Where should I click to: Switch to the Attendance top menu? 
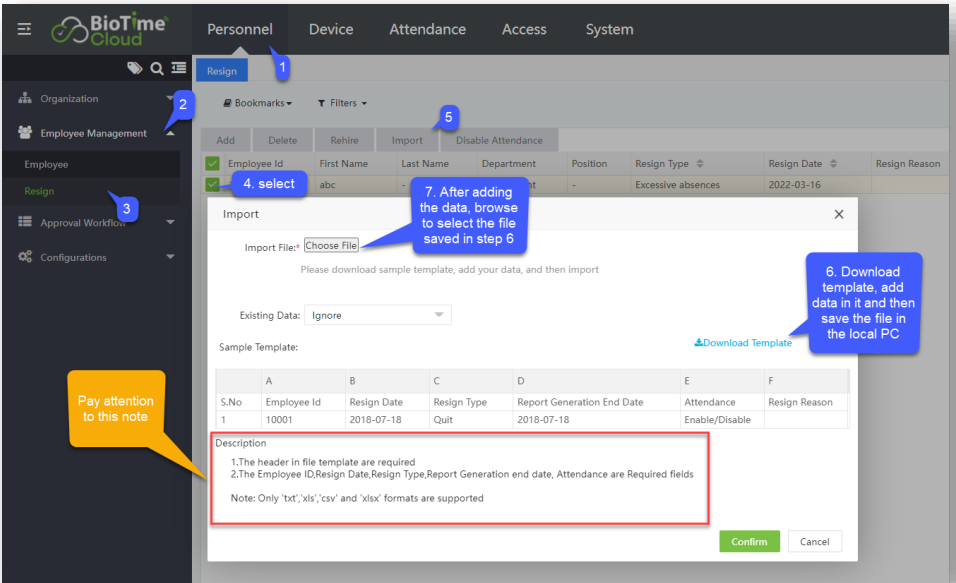pos(427,29)
